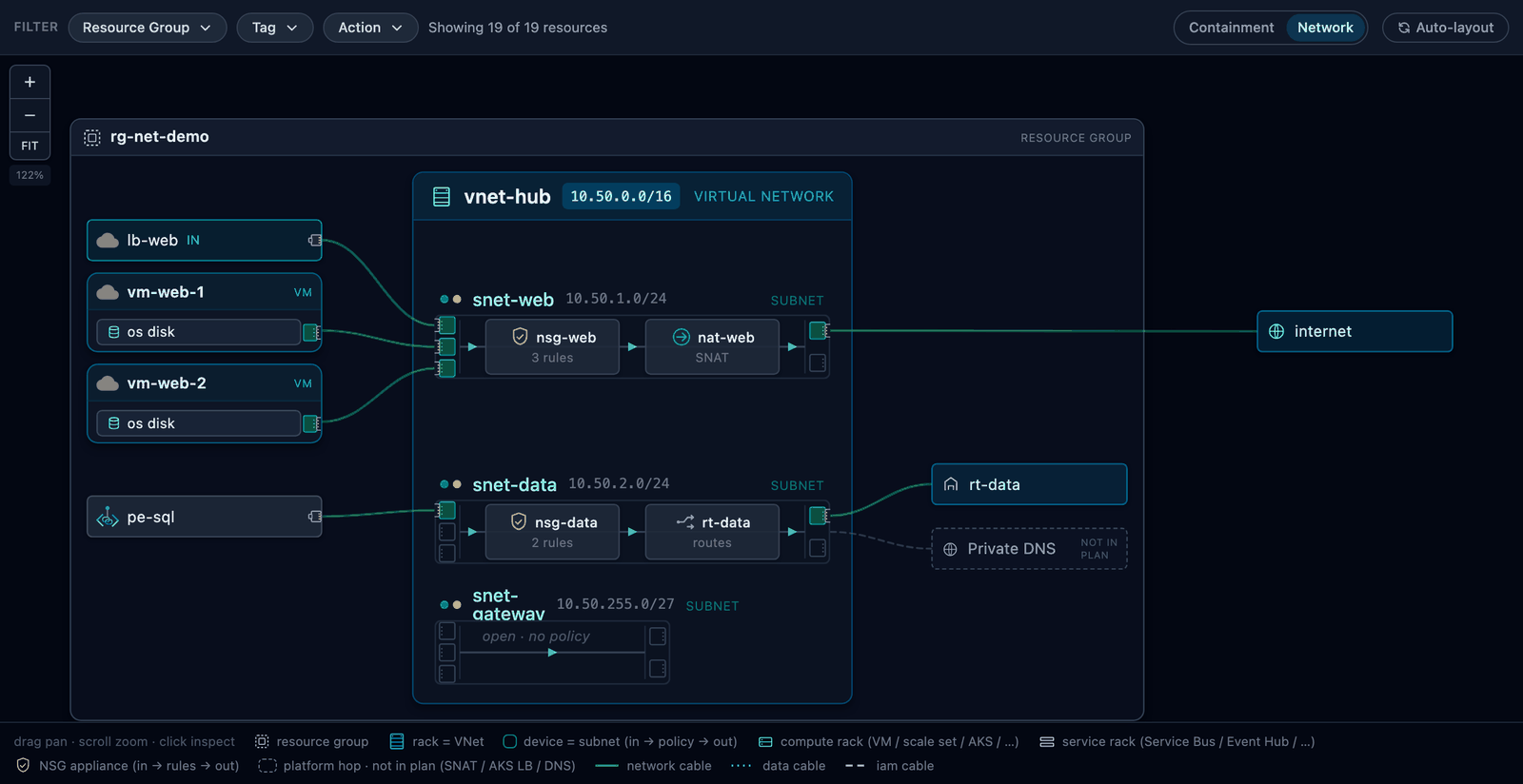Click the vm-web-2 cloud icon
Screen dimensions: 1523x784
click(108, 383)
